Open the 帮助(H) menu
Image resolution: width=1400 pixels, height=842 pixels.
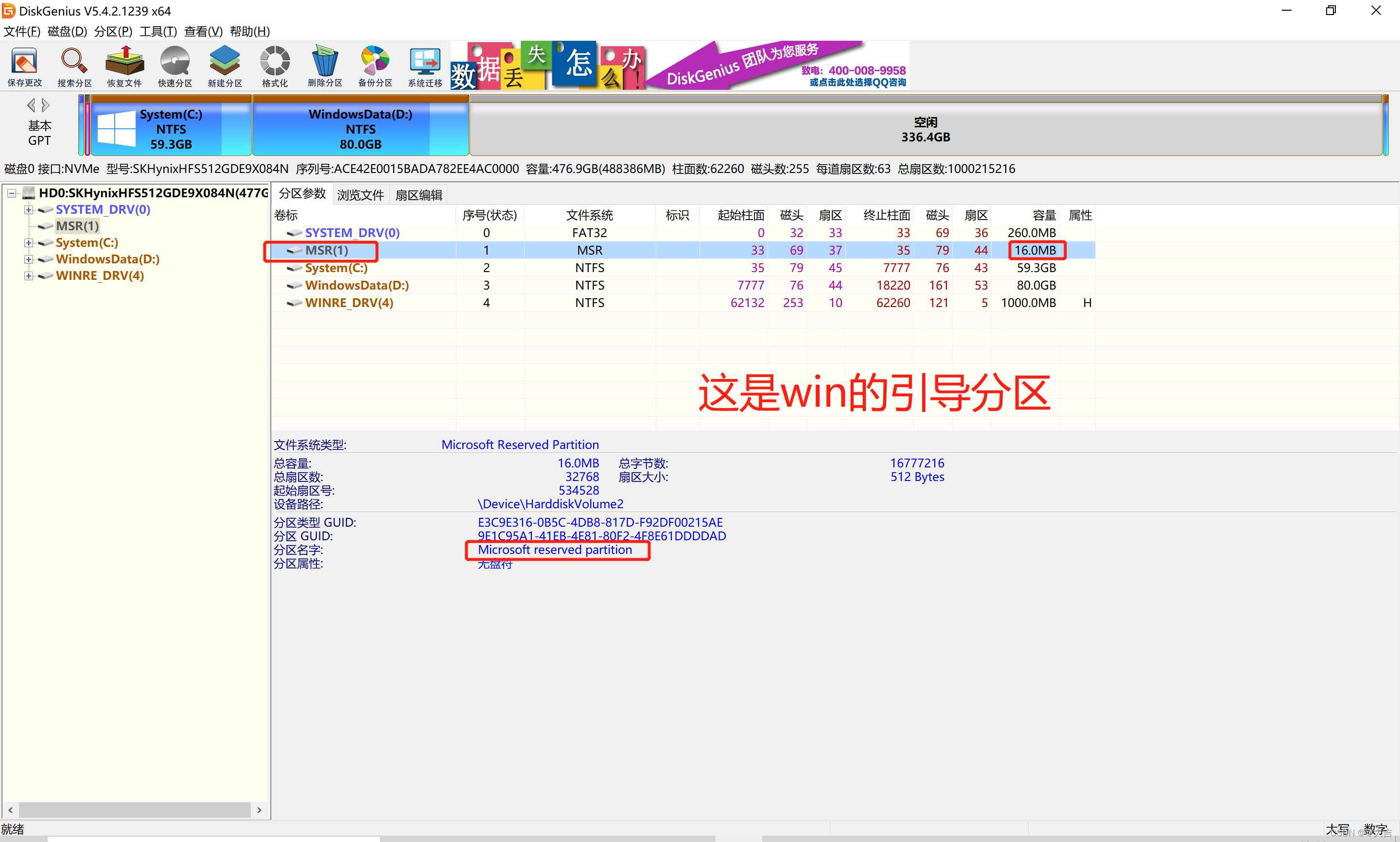tap(250, 31)
